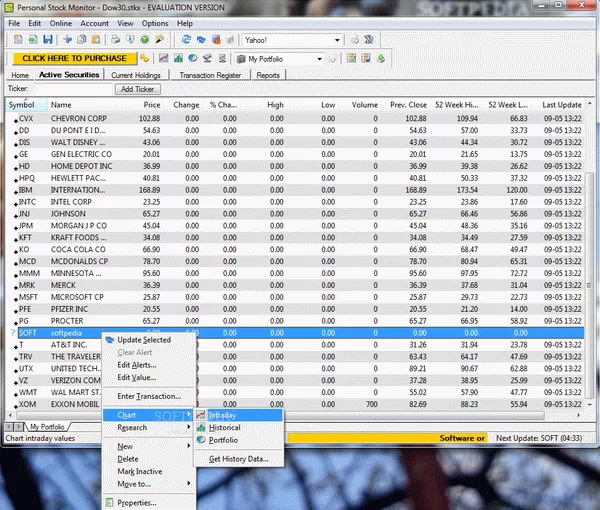Choose Intraday in the Chart submenu
The width and height of the screenshot is (600, 510).
239,415
